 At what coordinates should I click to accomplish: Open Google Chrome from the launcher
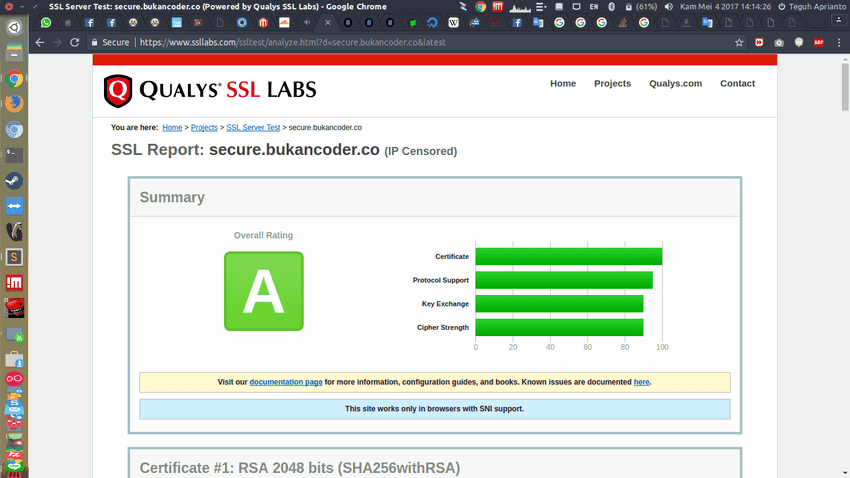(x=14, y=79)
